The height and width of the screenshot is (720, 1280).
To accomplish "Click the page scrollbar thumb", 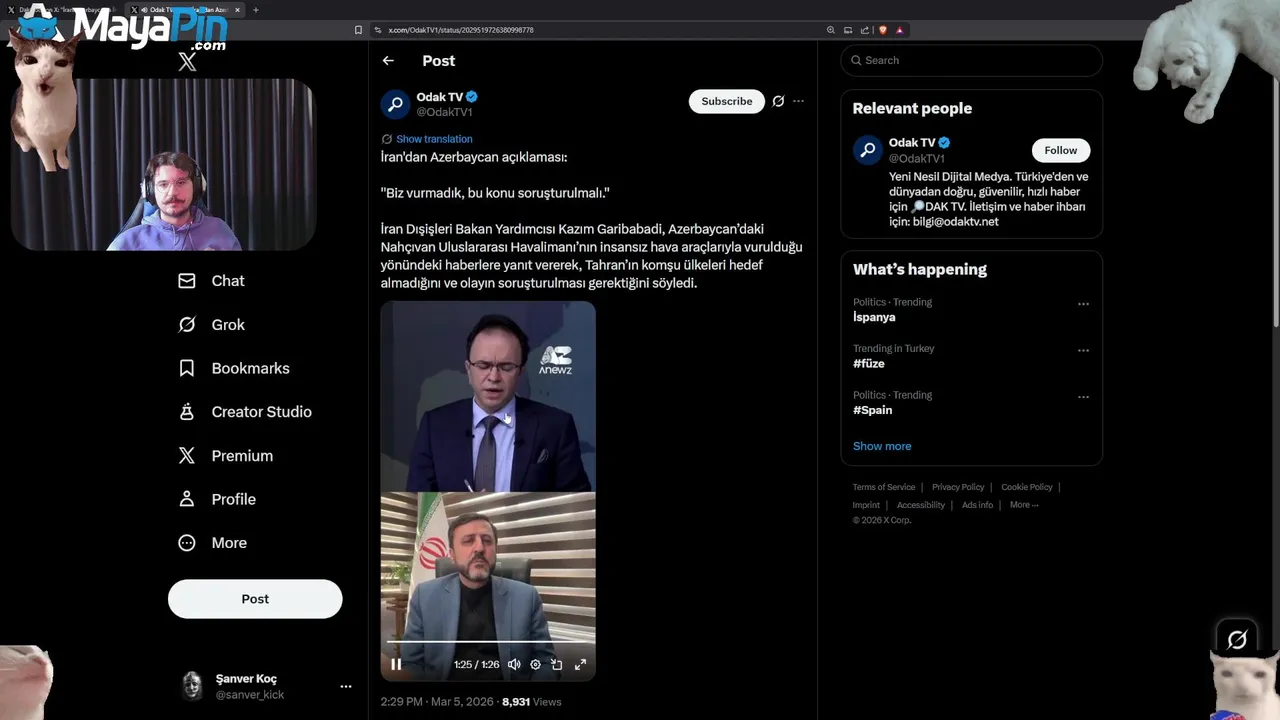I will tap(1275, 182).
